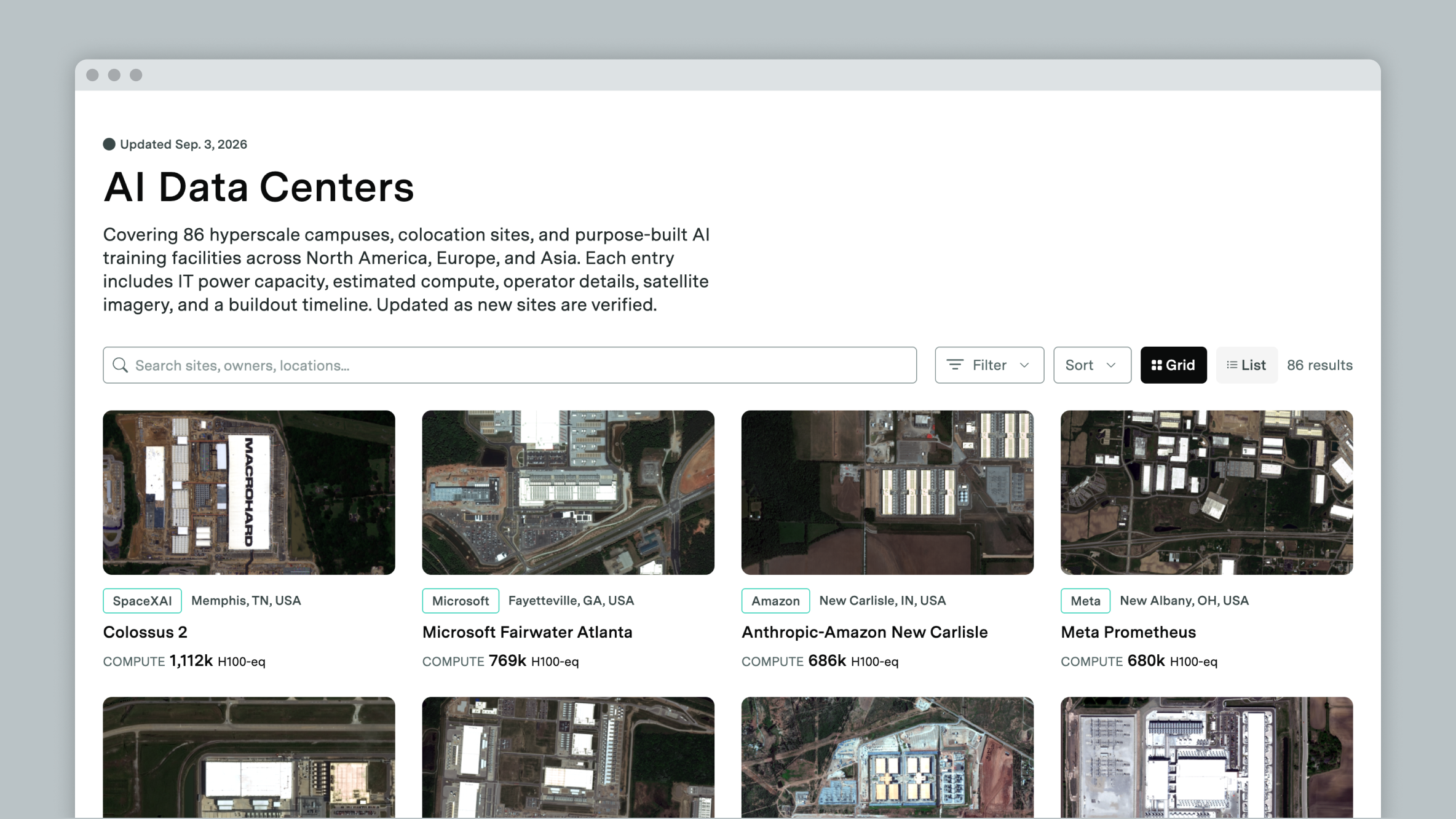The width and height of the screenshot is (1456, 819).
Task: Switch to List view
Action: click(x=1246, y=365)
